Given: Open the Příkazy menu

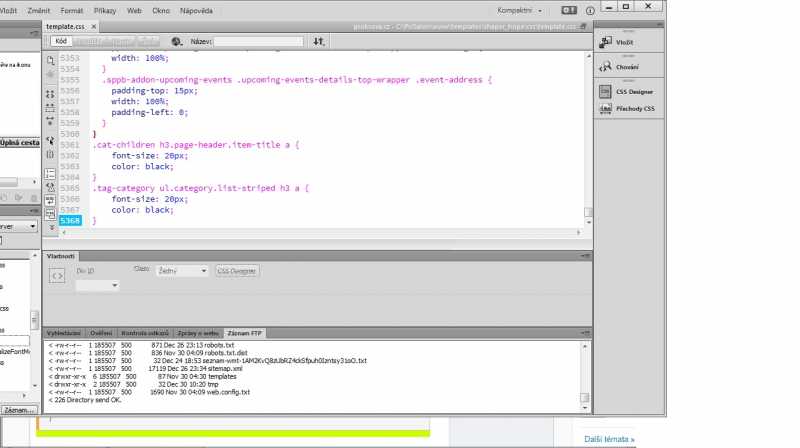Looking at the screenshot, I should point(105,9).
